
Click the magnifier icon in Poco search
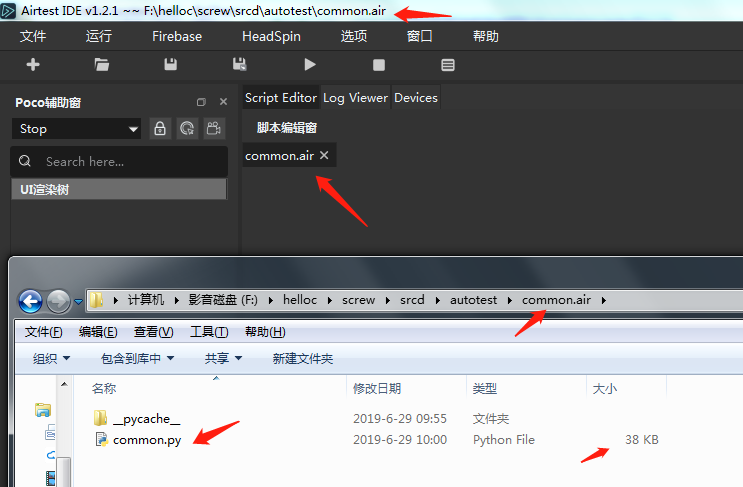tap(25, 161)
